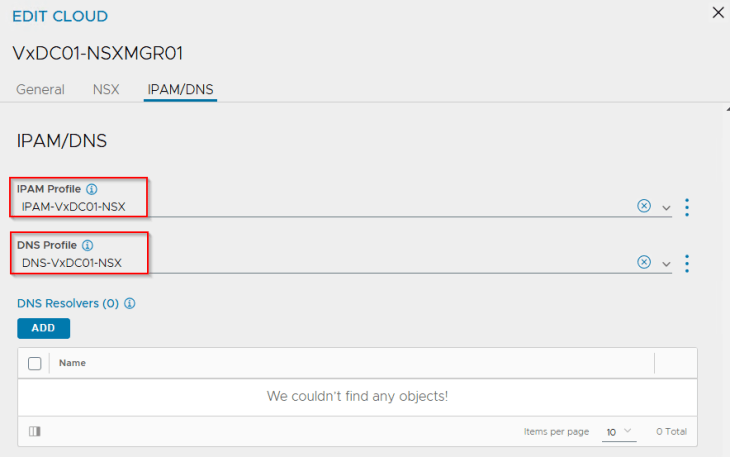
Task: Open DNS Profile three-dot options menu
Action: 687,263
